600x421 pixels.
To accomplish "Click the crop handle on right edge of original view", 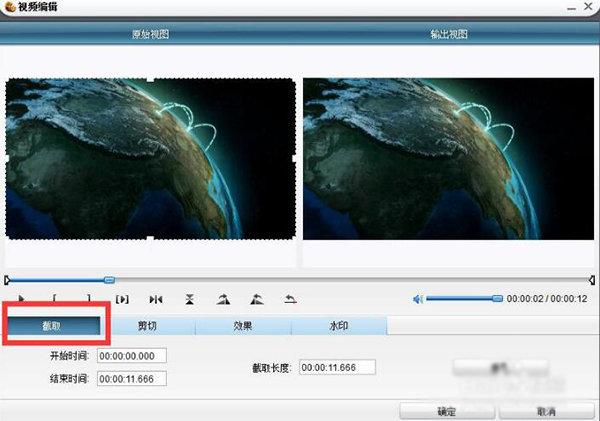I will [x=294, y=158].
